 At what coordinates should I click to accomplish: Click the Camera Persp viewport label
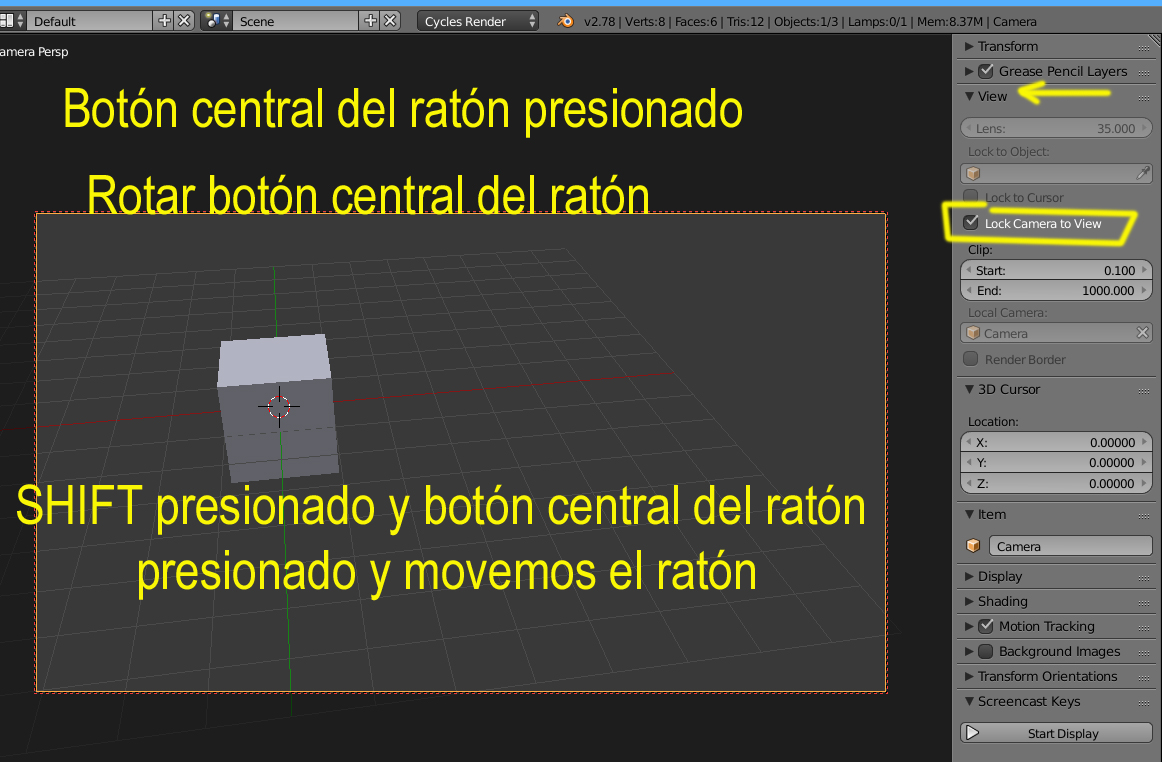(34, 52)
